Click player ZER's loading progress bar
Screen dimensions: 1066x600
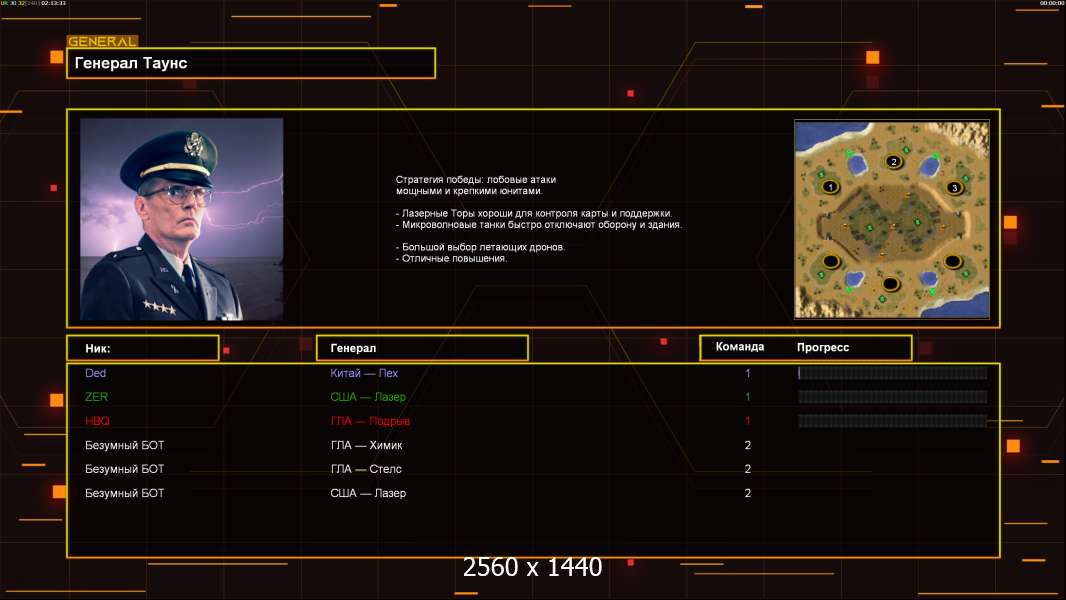892,397
